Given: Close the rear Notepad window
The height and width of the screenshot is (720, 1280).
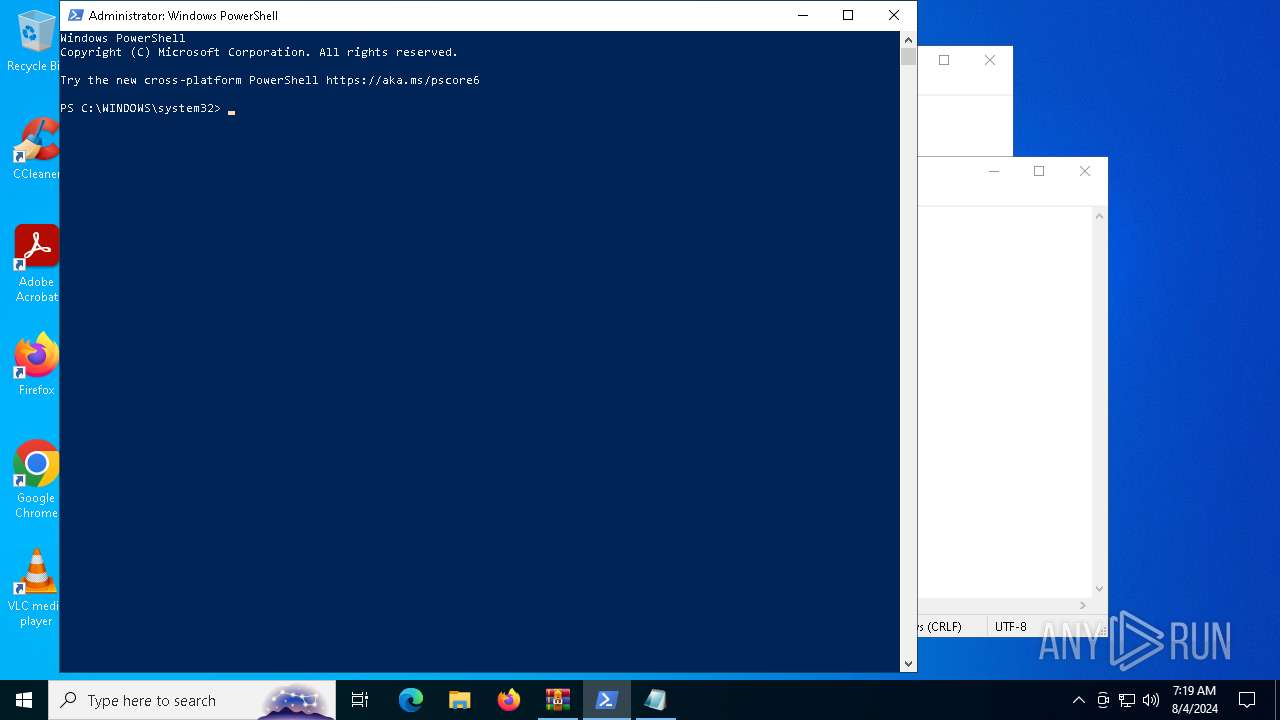Looking at the screenshot, I should tap(990, 60).
